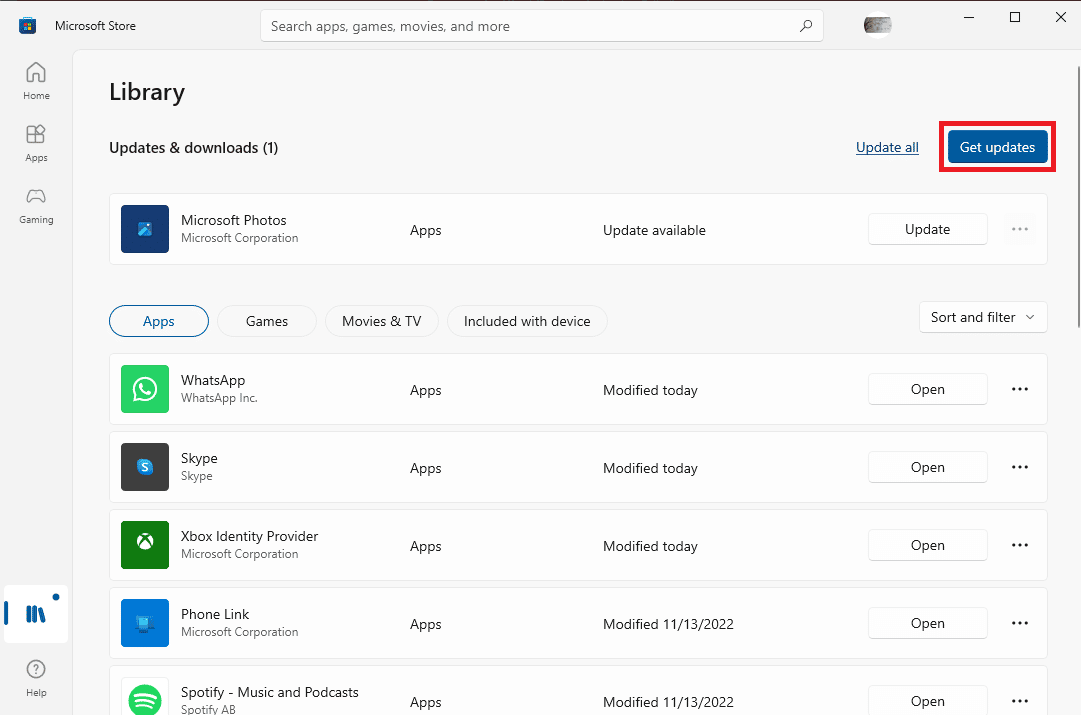Update Microsoft Photos
This screenshot has width=1081, height=715.
[x=927, y=229]
